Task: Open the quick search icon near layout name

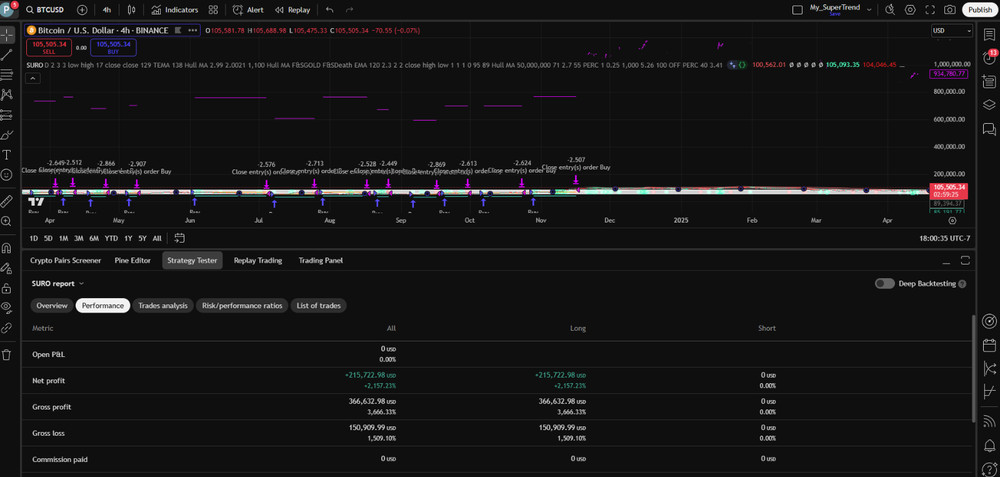Action: [x=890, y=10]
